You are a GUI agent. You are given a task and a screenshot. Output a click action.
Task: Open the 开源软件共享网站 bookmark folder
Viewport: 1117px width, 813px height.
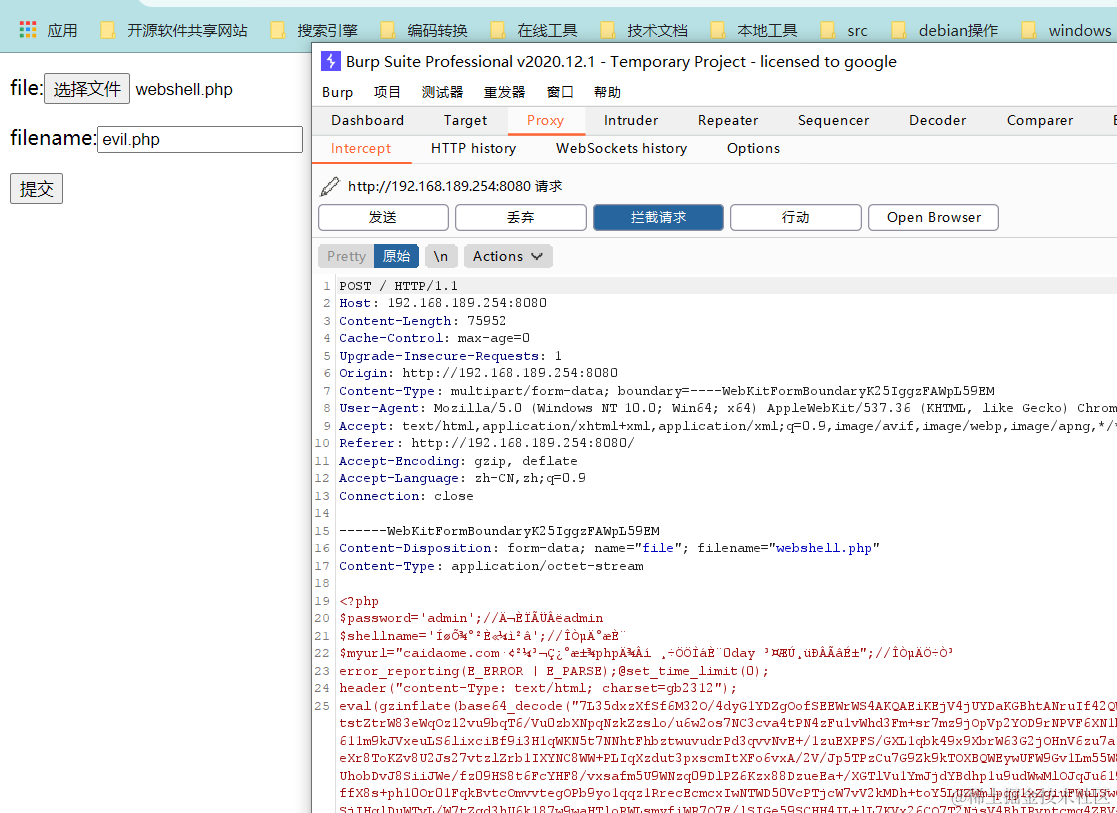[x=175, y=30]
